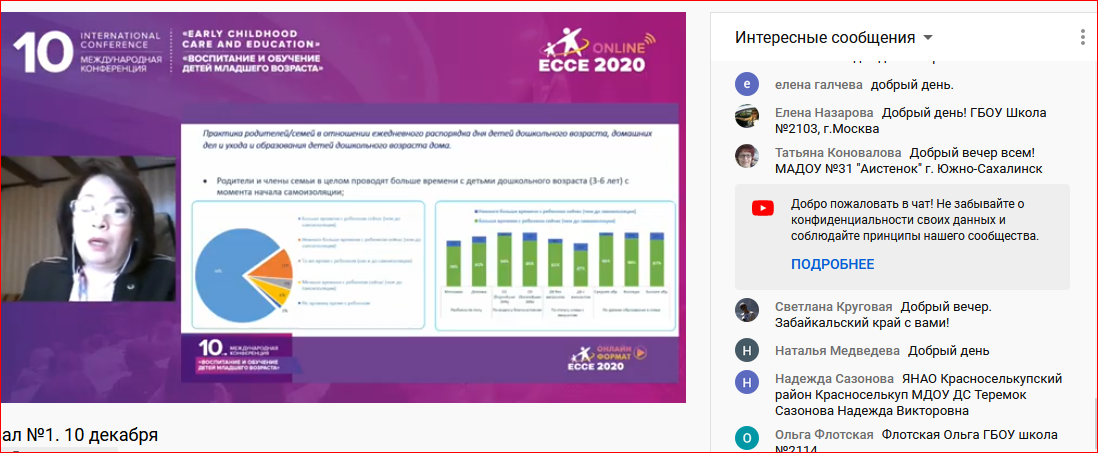This screenshot has height=453, width=1098.
Task: Click the author name Надежда Сазонова
Action: pyautogui.click(x=833, y=379)
